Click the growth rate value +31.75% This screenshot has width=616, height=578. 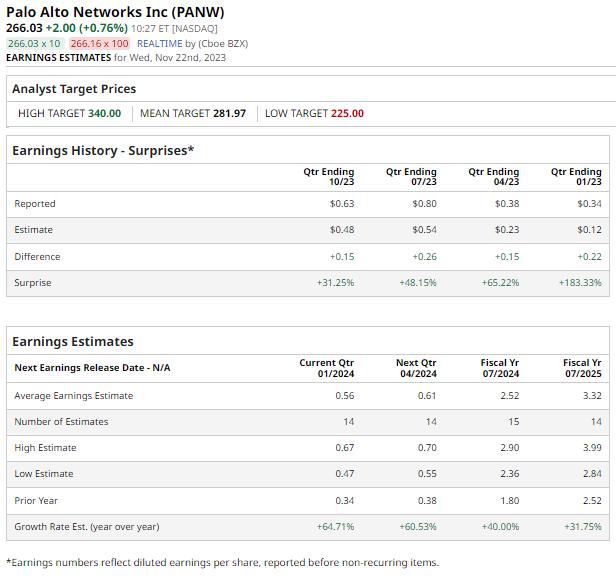[x=583, y=527]
